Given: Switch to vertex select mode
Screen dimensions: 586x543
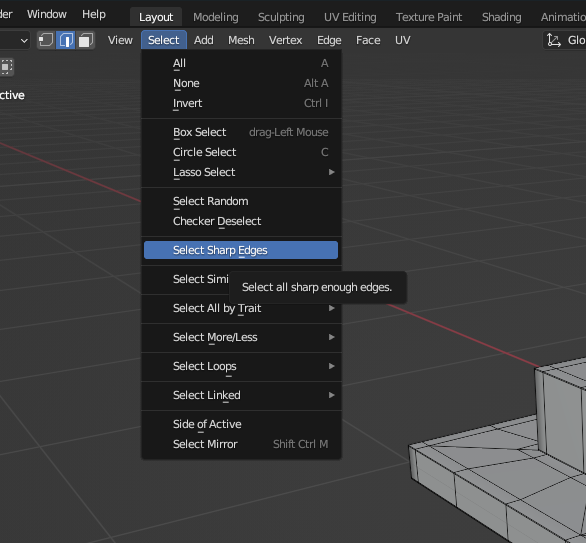Looking at the screenshot, I should click(46, 40).
